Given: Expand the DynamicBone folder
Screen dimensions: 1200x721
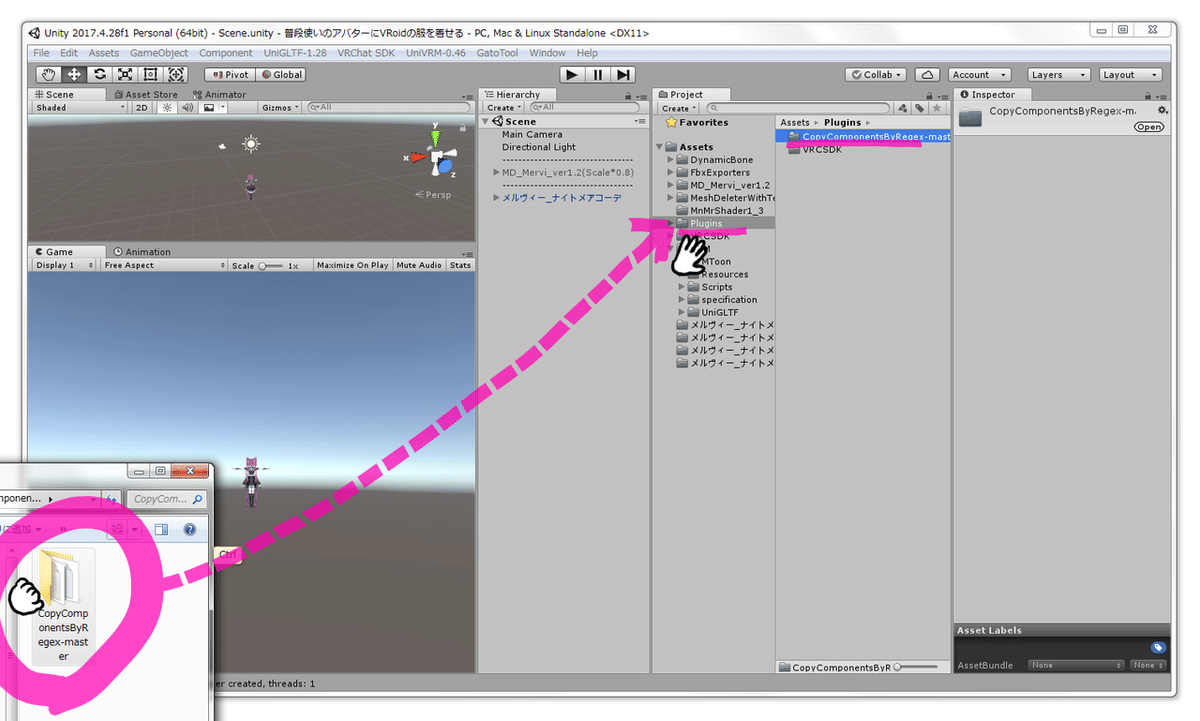Looking at the screenshot, I should pyautogui.click(x=671, y=160).
